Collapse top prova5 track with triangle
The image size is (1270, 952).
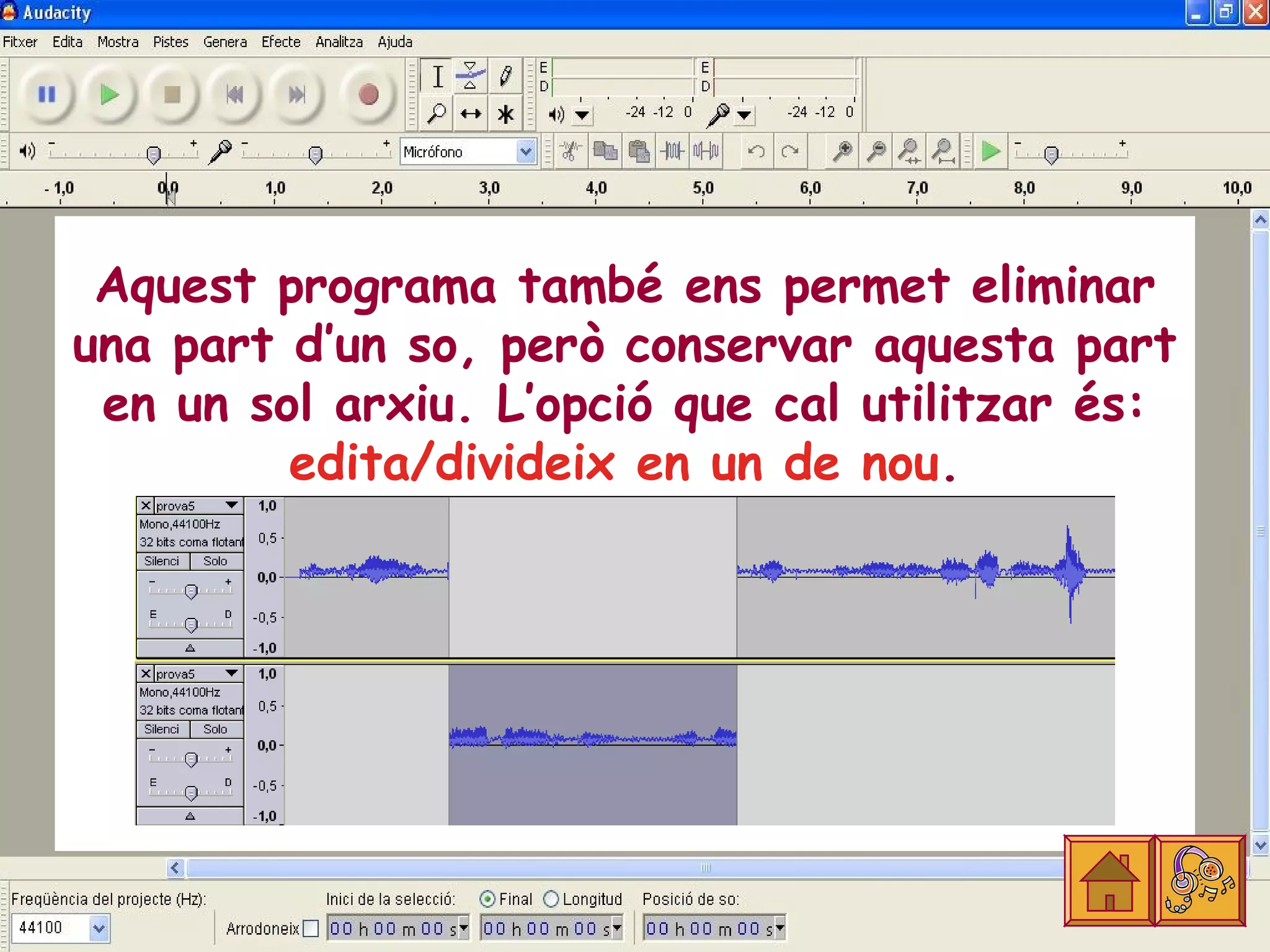[x=190, y=648]
